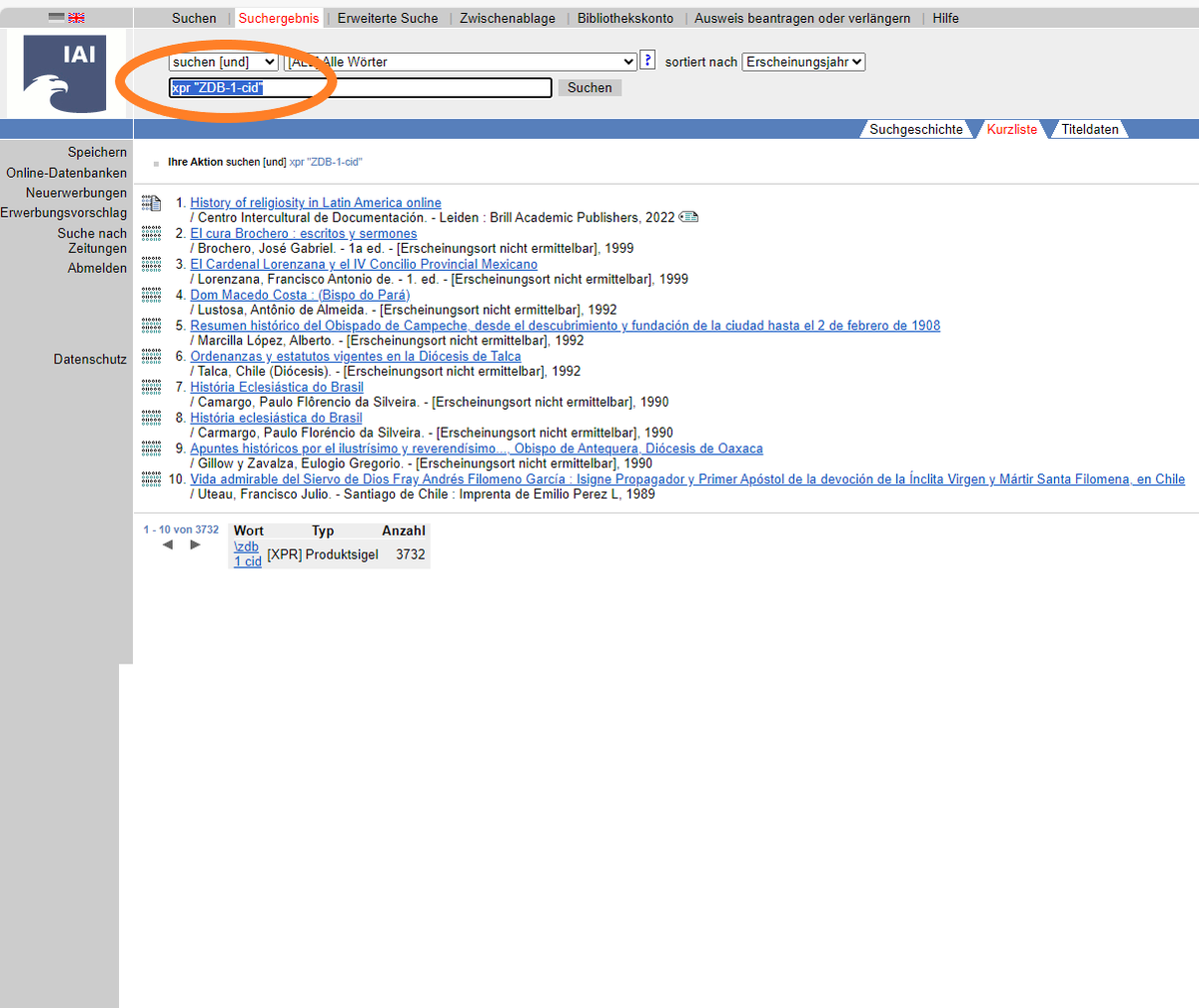Switch to the Titeldaten tab
Viewport: 1199px width, 1008px height.
(1090, 129)
